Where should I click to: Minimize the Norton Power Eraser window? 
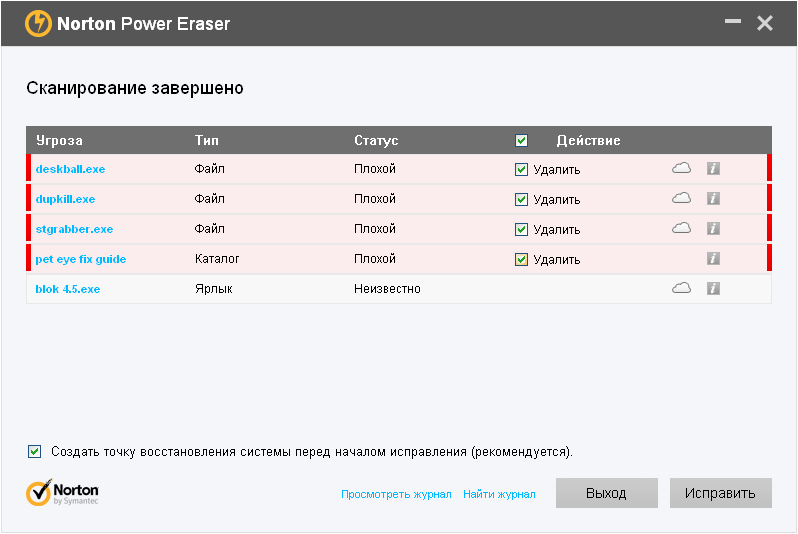point(733,21)
